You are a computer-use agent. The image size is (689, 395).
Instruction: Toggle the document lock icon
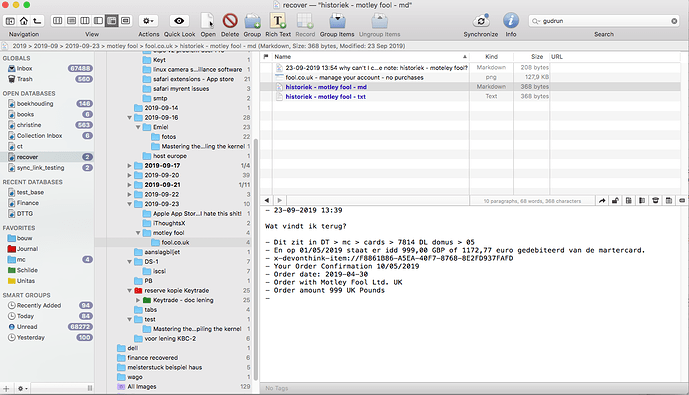615,201
